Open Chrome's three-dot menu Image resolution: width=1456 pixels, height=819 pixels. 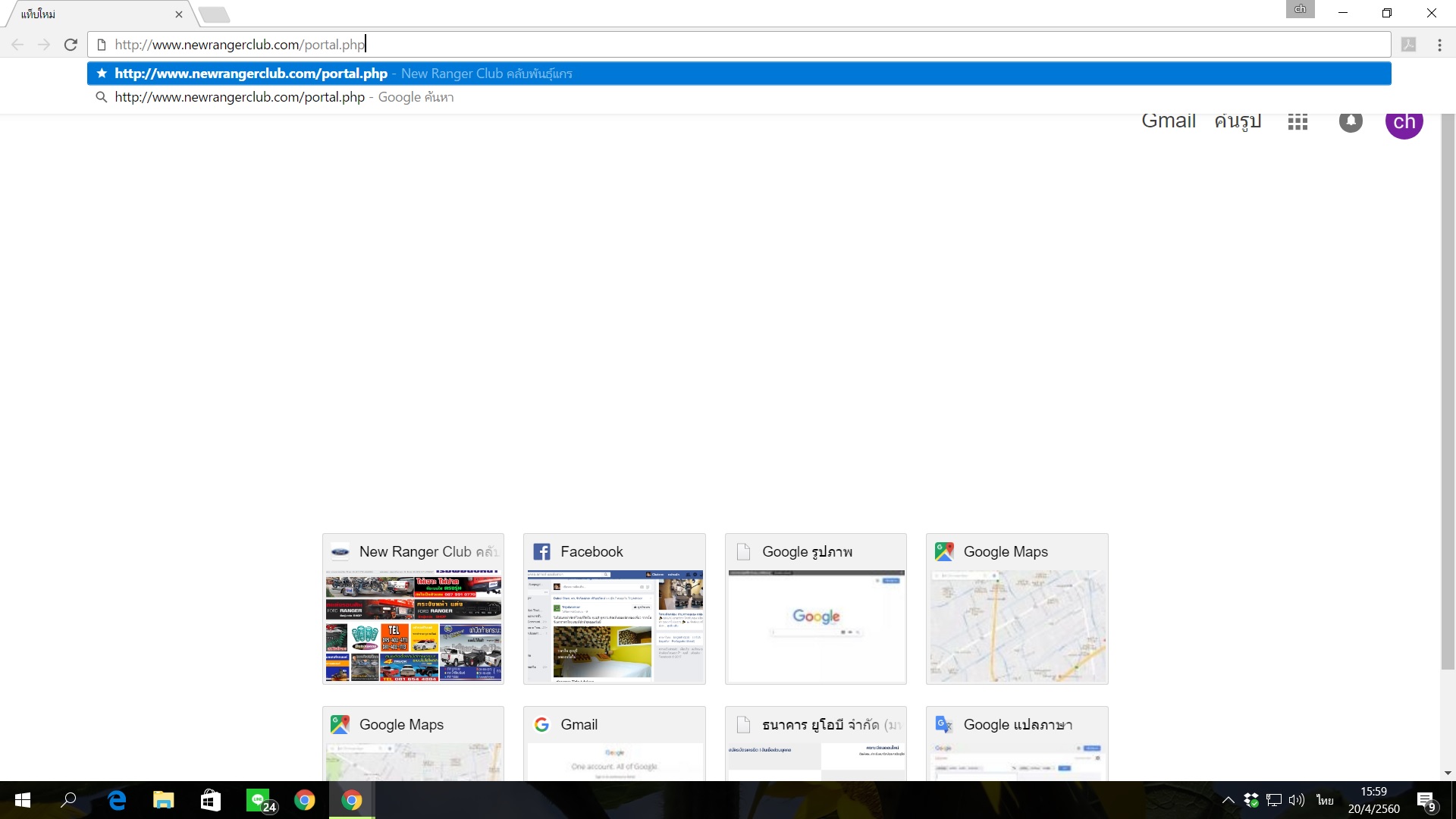[1439, 45]
